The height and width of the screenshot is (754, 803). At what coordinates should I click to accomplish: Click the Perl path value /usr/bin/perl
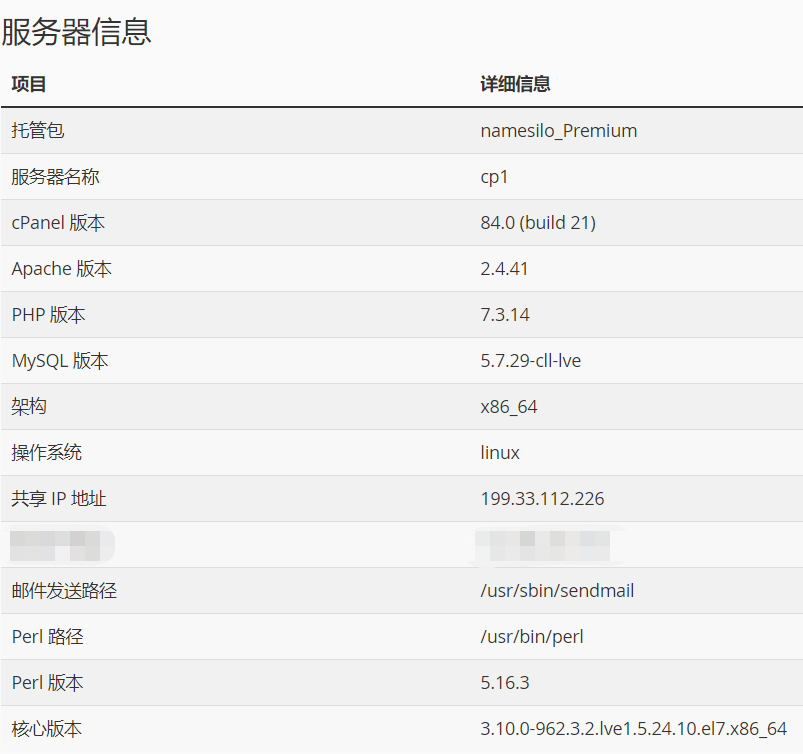coord(531,637)
